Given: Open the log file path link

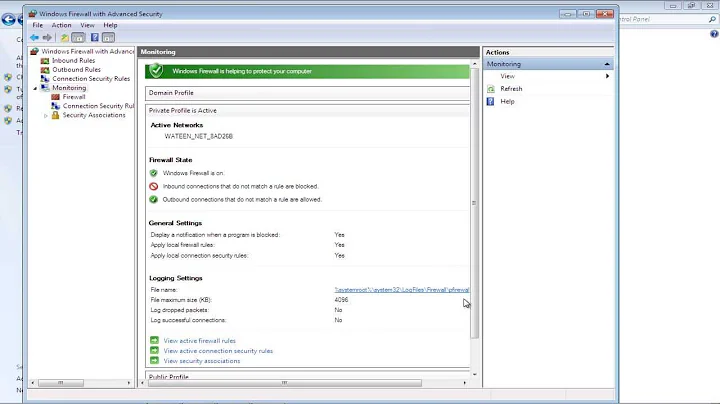Looking at the screenshot, I should (x=402, y=290).
